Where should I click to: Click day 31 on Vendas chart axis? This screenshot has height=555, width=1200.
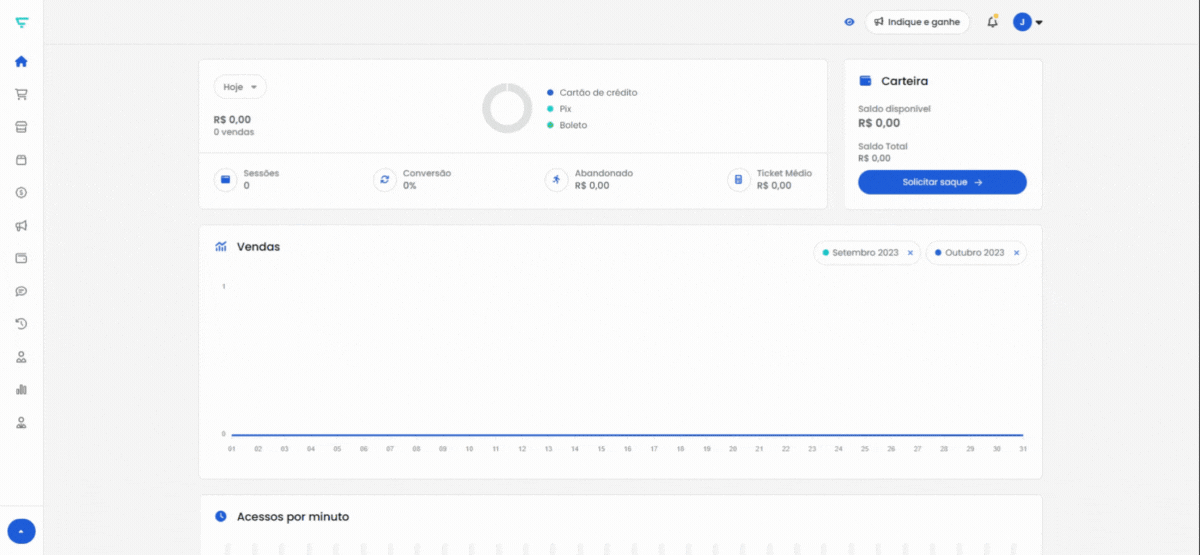pos(1023,449)
